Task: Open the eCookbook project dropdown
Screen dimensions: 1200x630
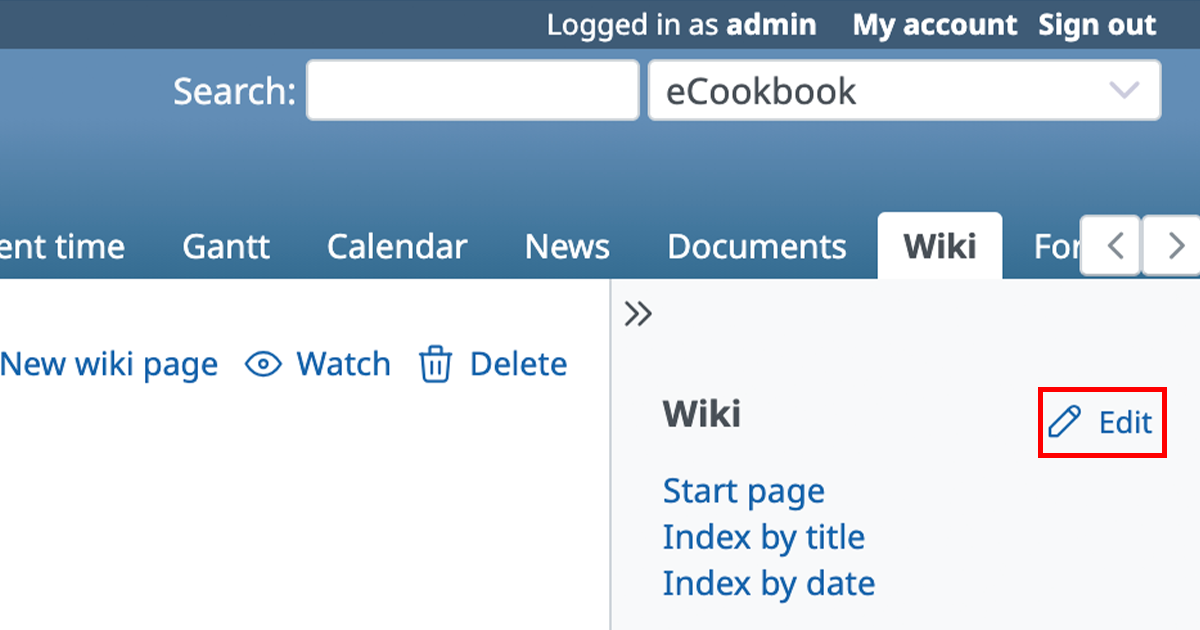Action: pos(904,91)
